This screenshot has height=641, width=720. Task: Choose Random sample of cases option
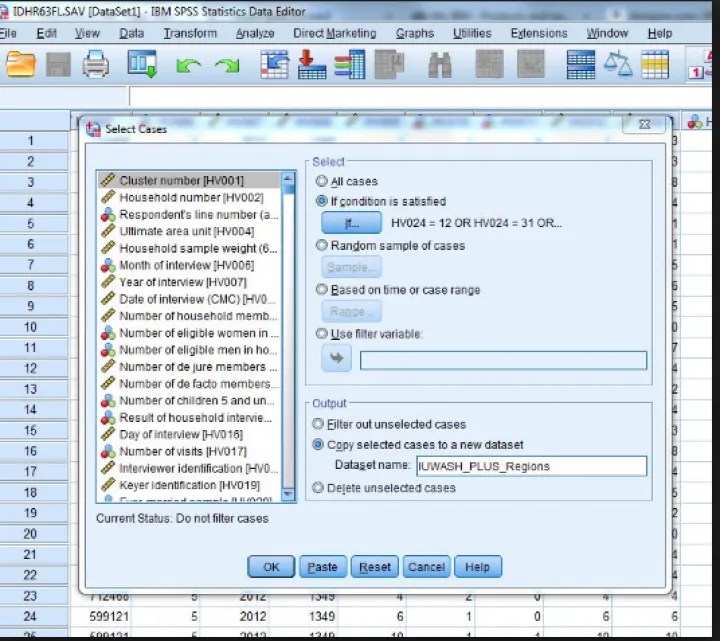pos(322,245)
